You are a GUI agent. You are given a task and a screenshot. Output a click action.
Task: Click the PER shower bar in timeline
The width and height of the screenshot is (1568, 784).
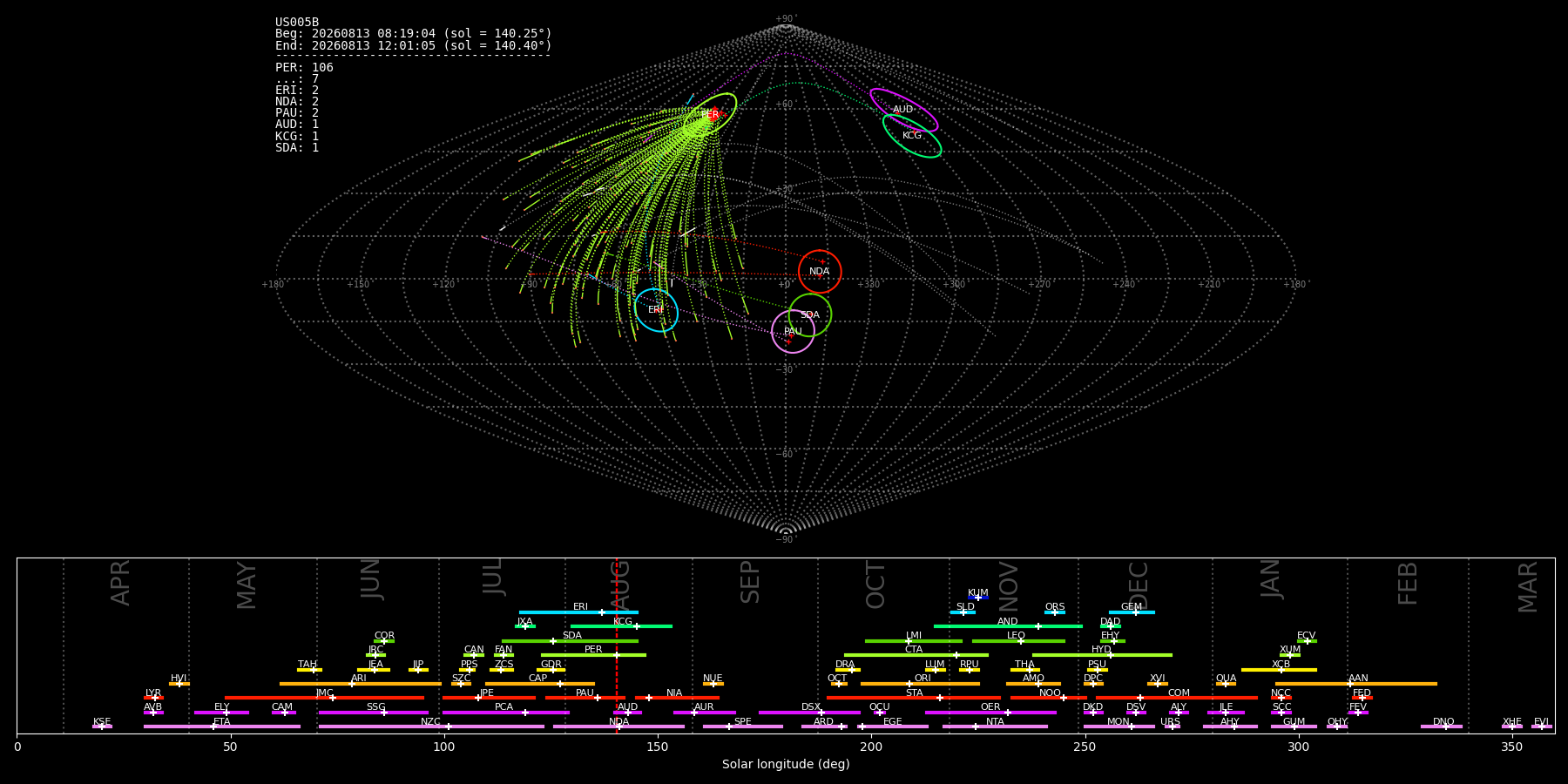tap(593, 655)
